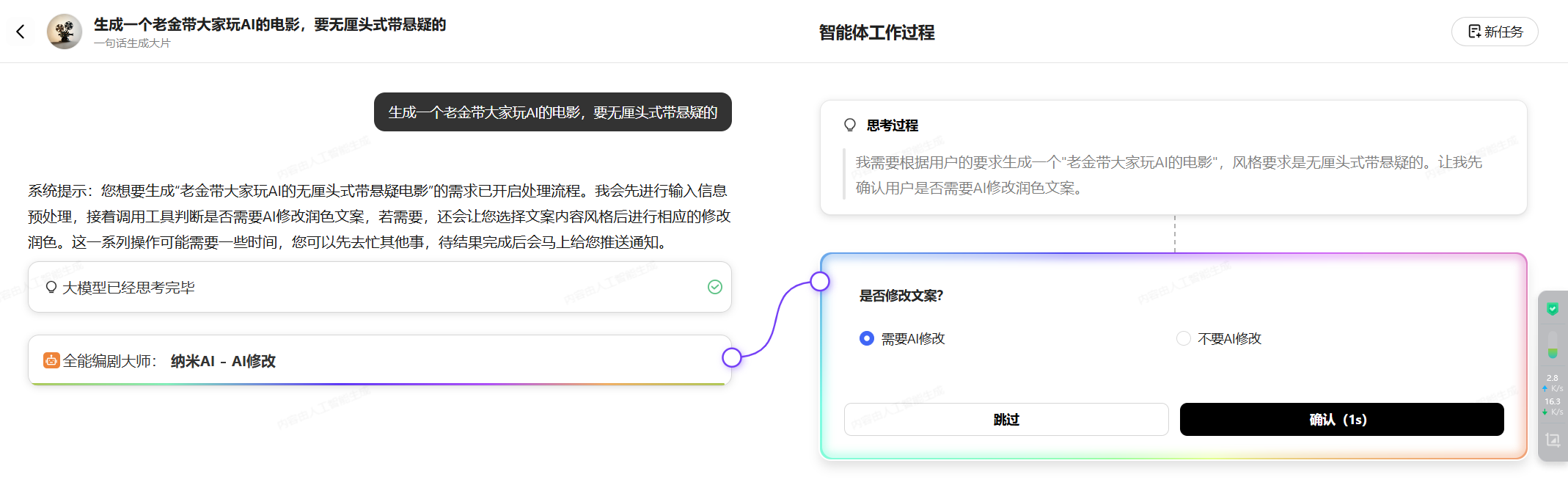Click the network speed indicator in side widget
The image size is (1568, 488).
coord(1553,395)
